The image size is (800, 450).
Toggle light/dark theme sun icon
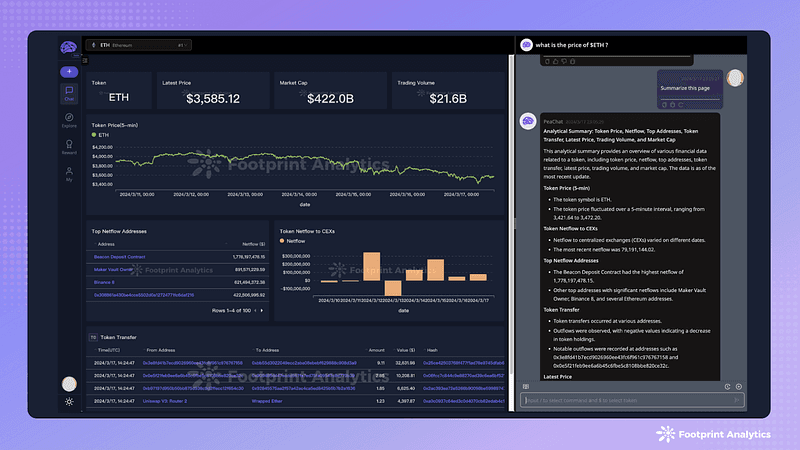[69, 402]
